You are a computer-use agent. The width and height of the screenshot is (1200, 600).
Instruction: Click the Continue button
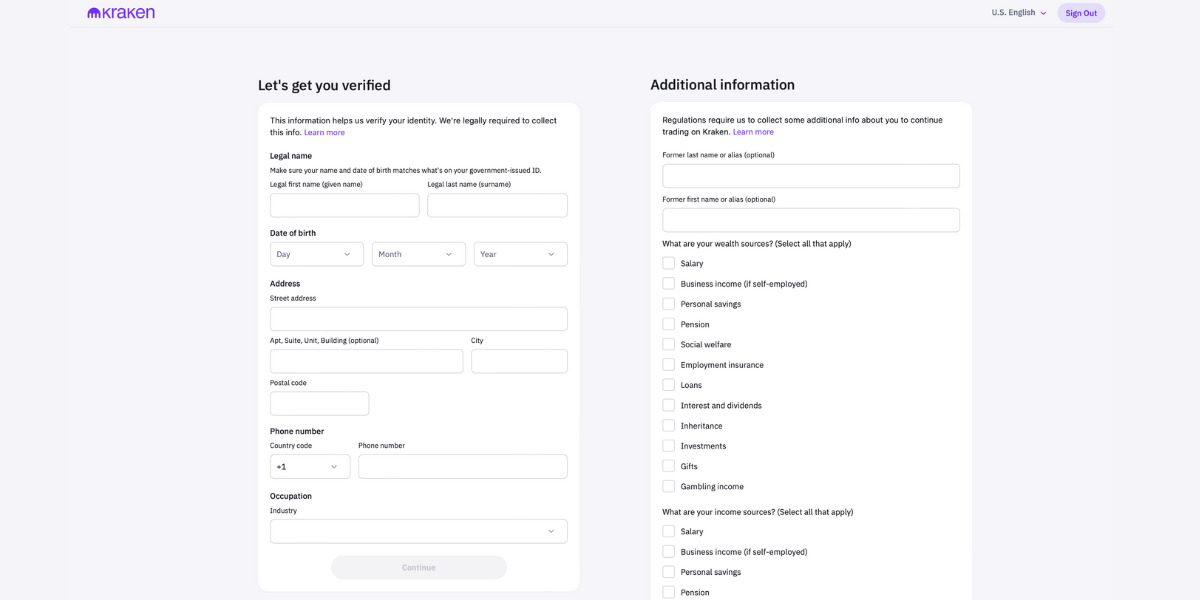click(418, 566)
